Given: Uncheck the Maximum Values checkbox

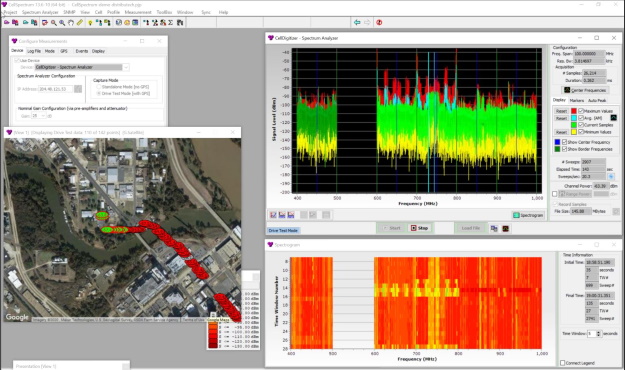Looking at the screenshot, I should 581,111.
